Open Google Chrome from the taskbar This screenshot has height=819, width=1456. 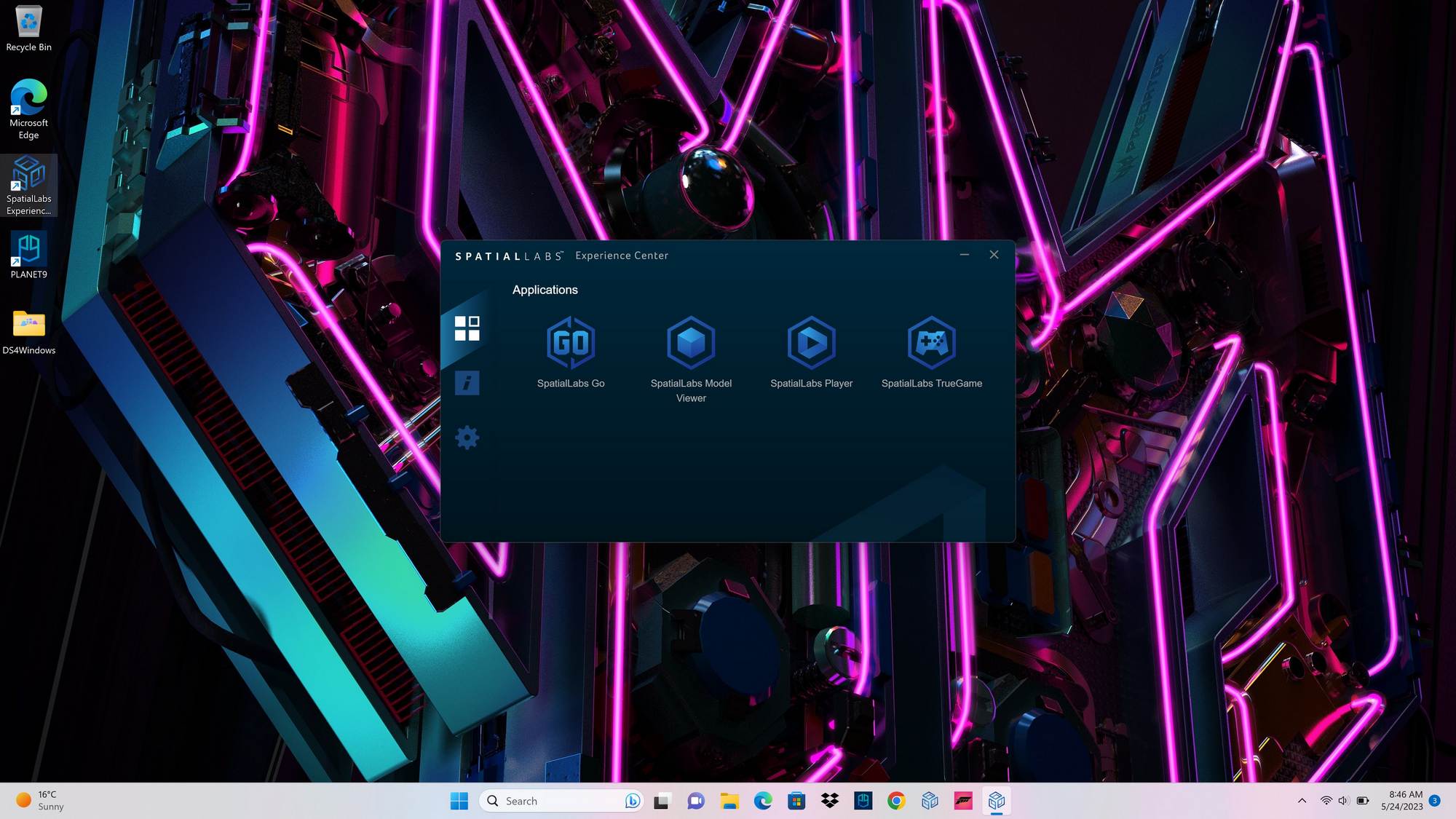pos(896,801)
